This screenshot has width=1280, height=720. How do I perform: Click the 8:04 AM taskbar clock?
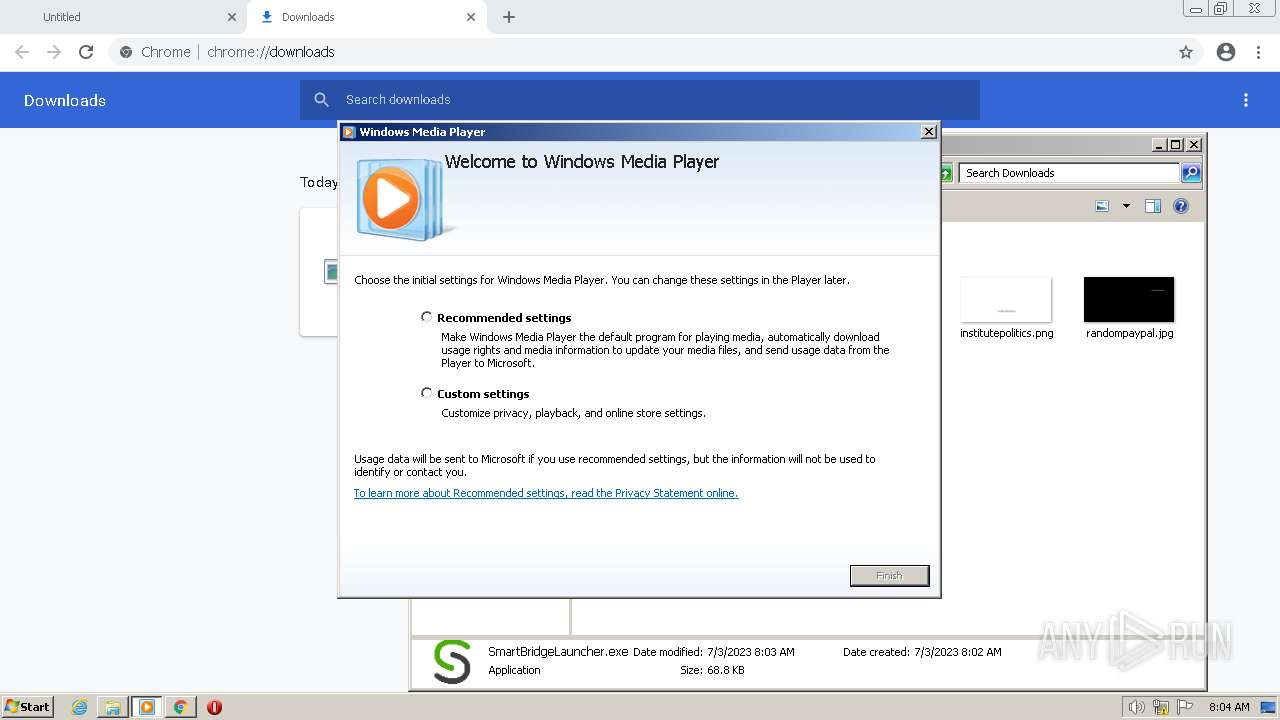(x=1229, y=707)
